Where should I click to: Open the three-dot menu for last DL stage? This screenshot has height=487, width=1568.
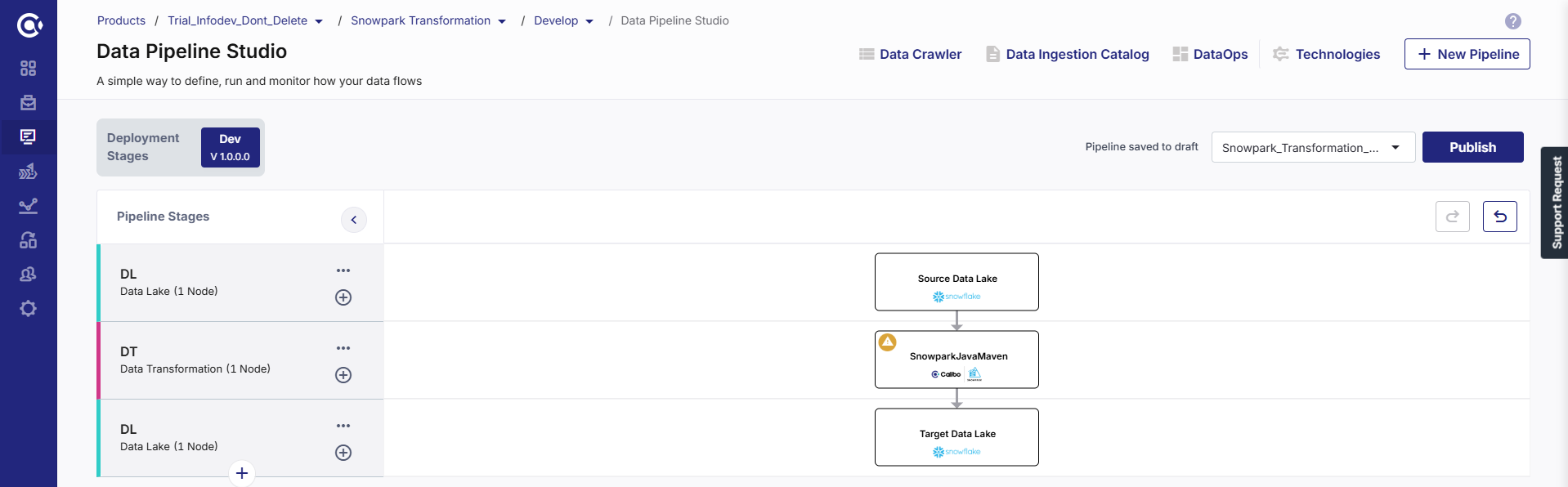343,426
